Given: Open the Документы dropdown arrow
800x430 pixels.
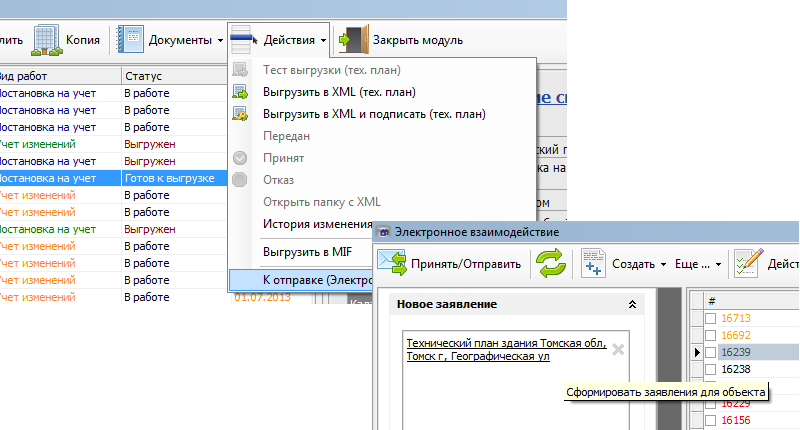Looking at the screenshot, I should click(219, 40).
